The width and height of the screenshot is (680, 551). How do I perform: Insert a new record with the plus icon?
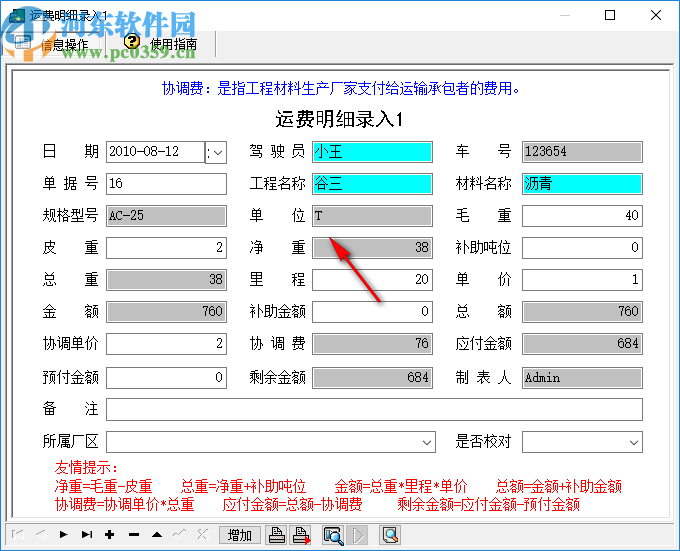(x=110, y=535)
